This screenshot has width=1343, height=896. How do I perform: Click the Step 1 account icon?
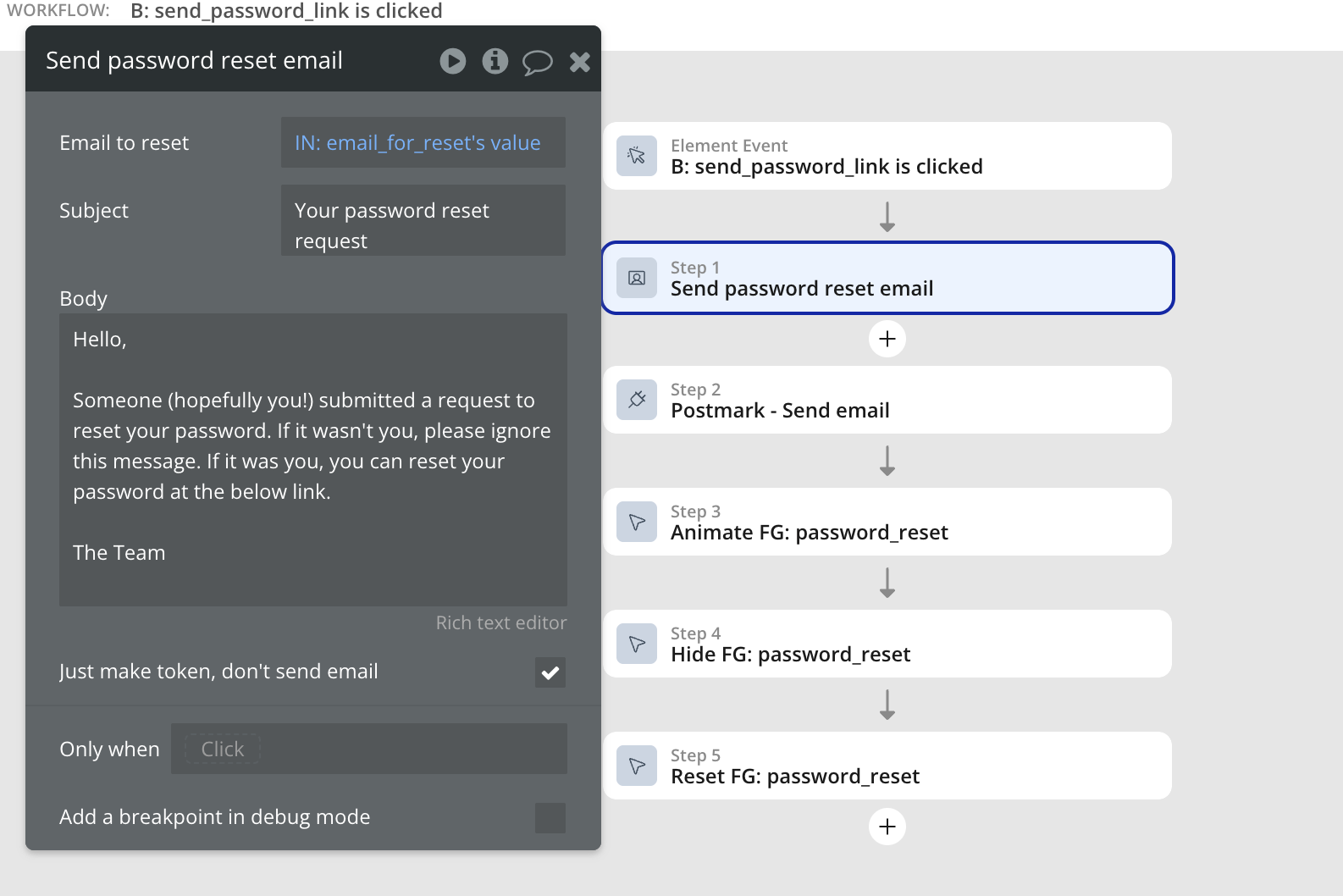(637, 278)
